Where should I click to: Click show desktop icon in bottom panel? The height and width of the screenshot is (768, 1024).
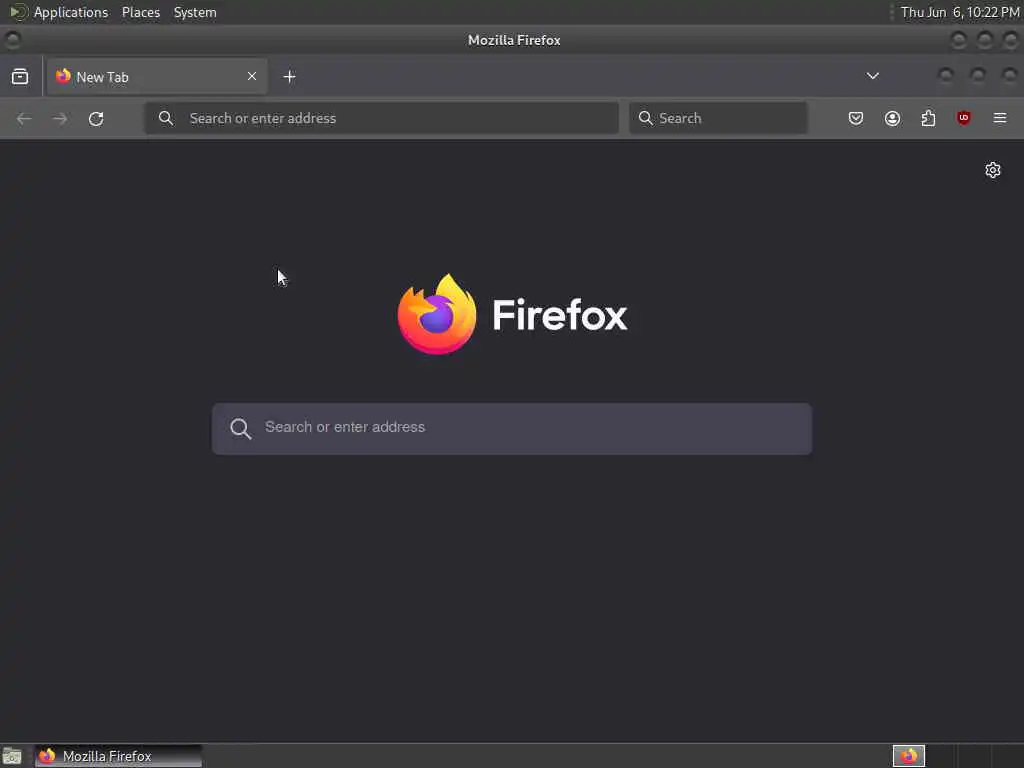pos(12,756)
